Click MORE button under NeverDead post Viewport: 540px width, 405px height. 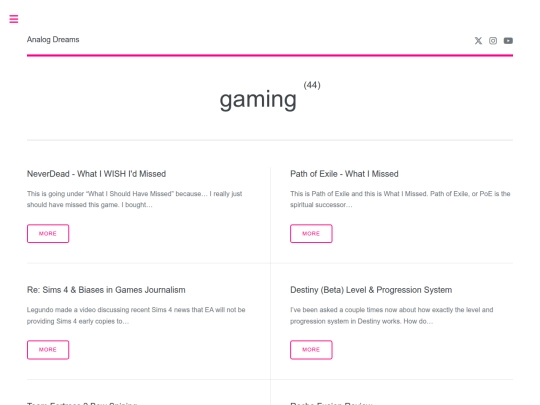[48, 233]
